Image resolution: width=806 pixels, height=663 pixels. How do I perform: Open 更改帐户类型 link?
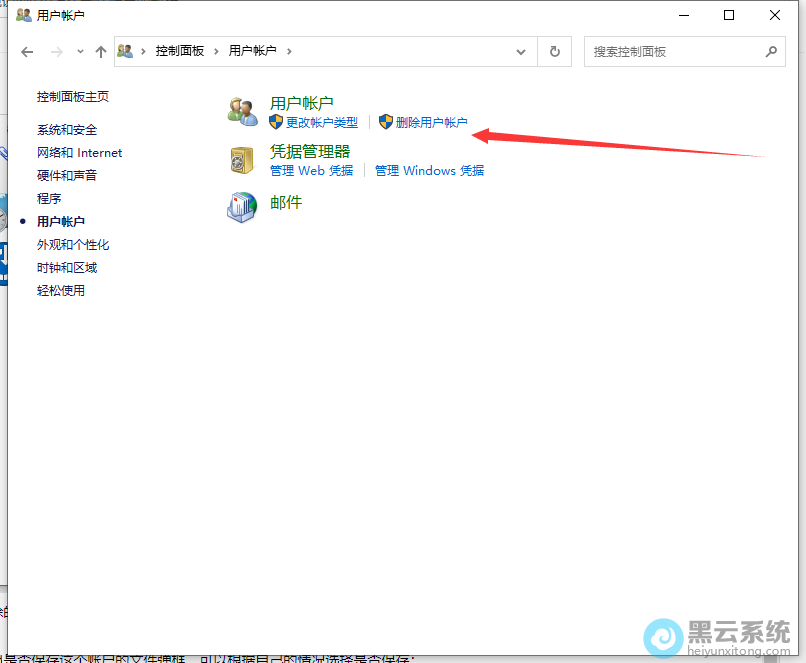click(x=321, y=123)
